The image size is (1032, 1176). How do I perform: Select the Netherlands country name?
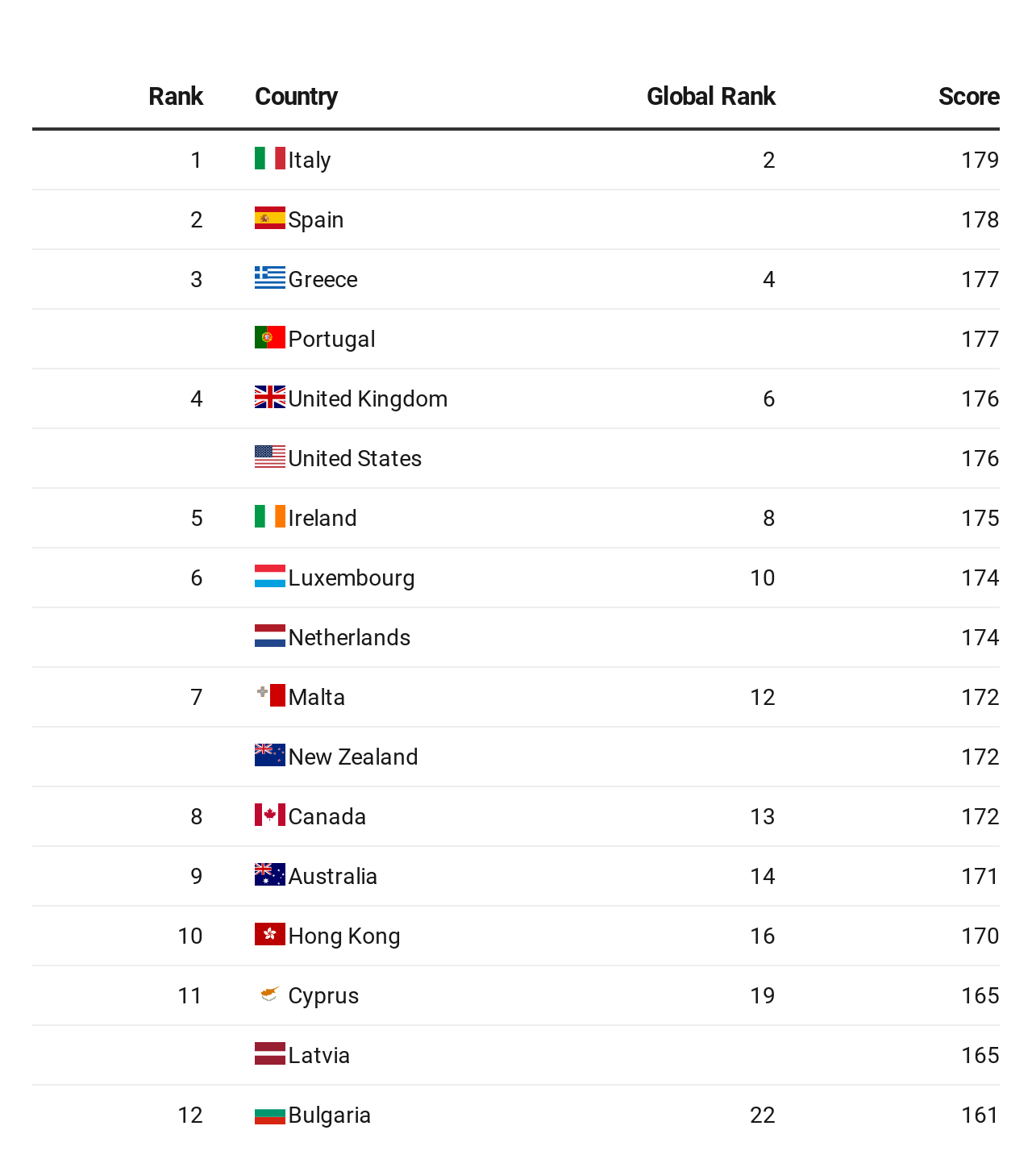point(349,637)
